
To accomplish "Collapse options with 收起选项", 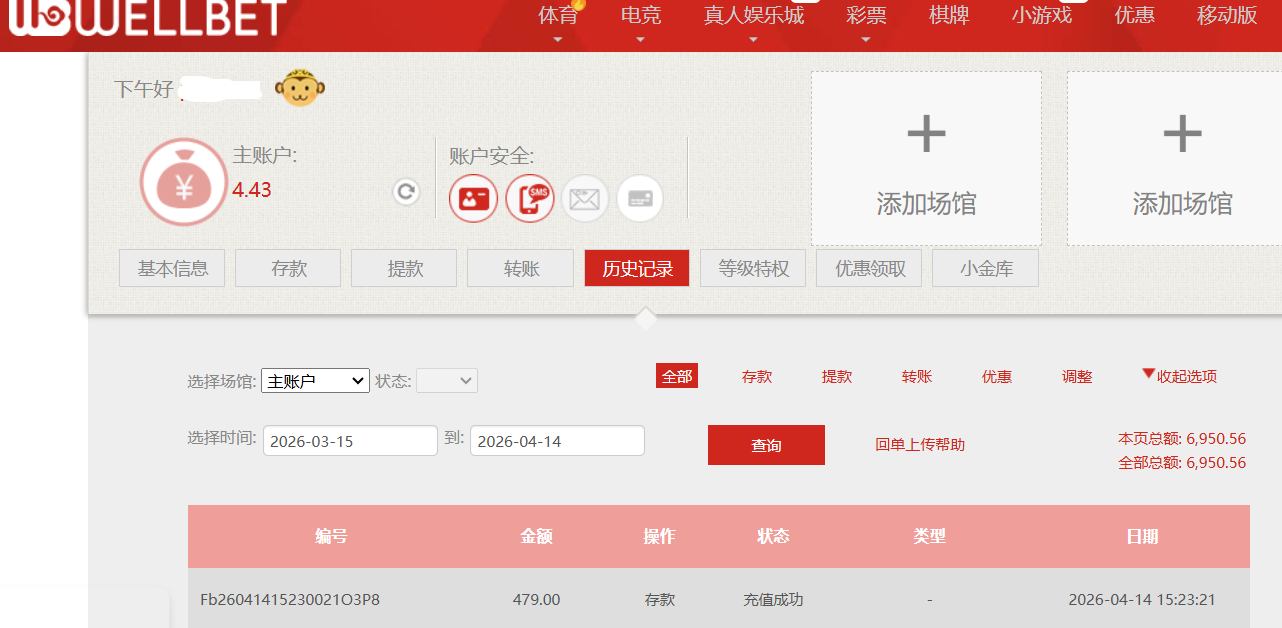I will tap(1179, 376).
